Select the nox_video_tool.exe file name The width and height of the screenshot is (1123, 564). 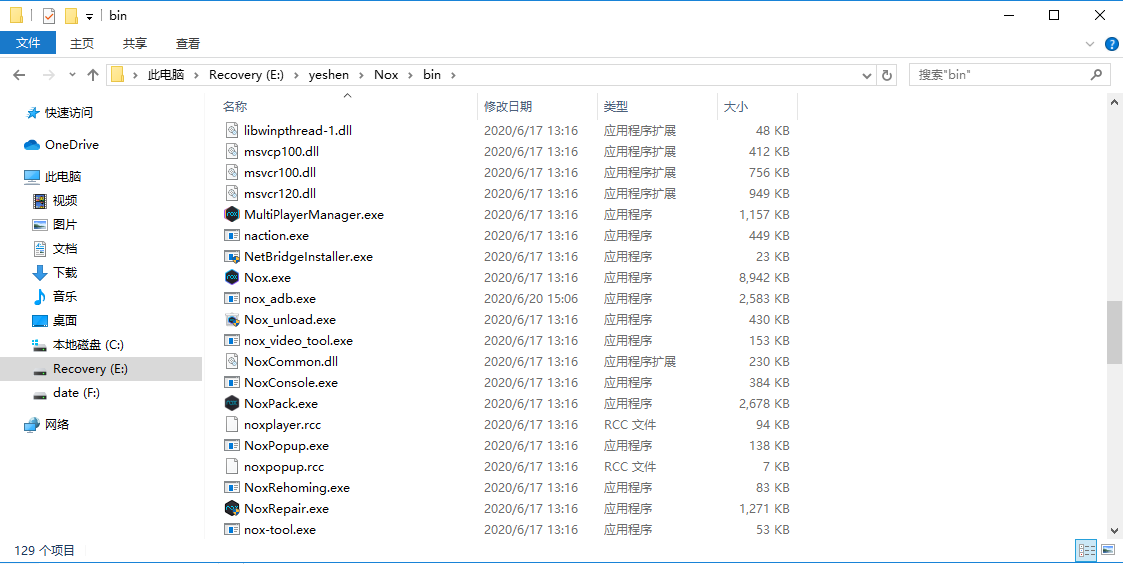tap(299, 340)
